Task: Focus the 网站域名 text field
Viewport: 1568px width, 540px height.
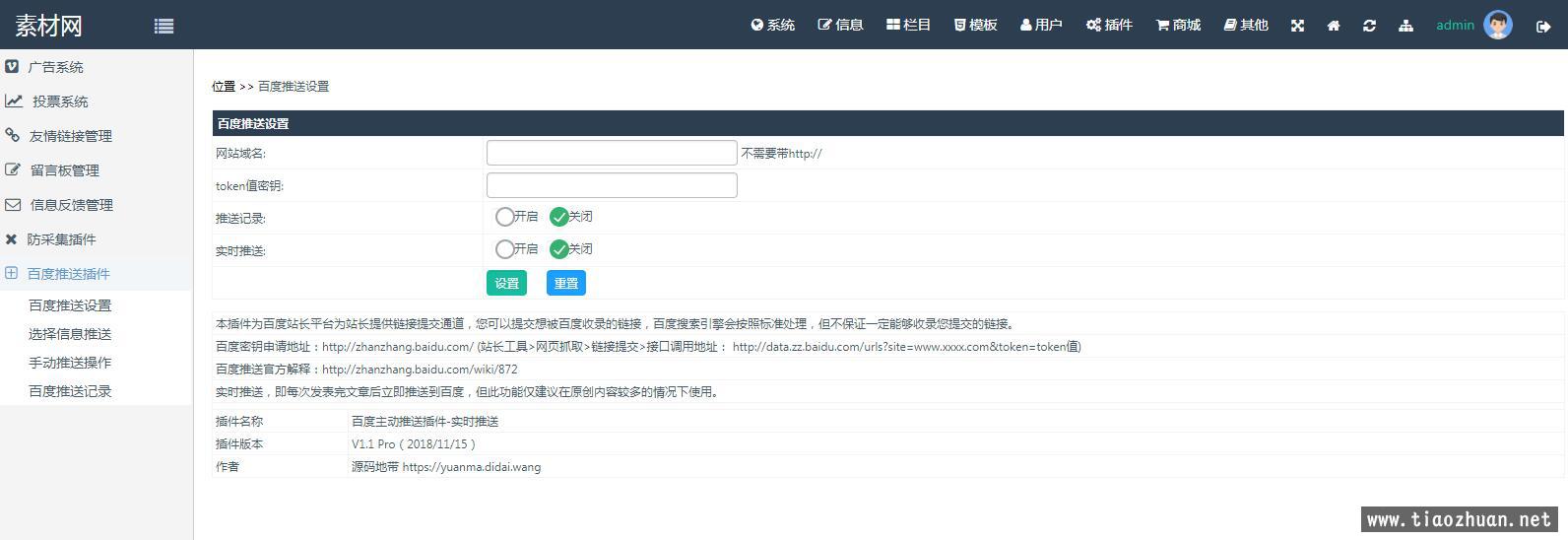Action: [612, 153]
